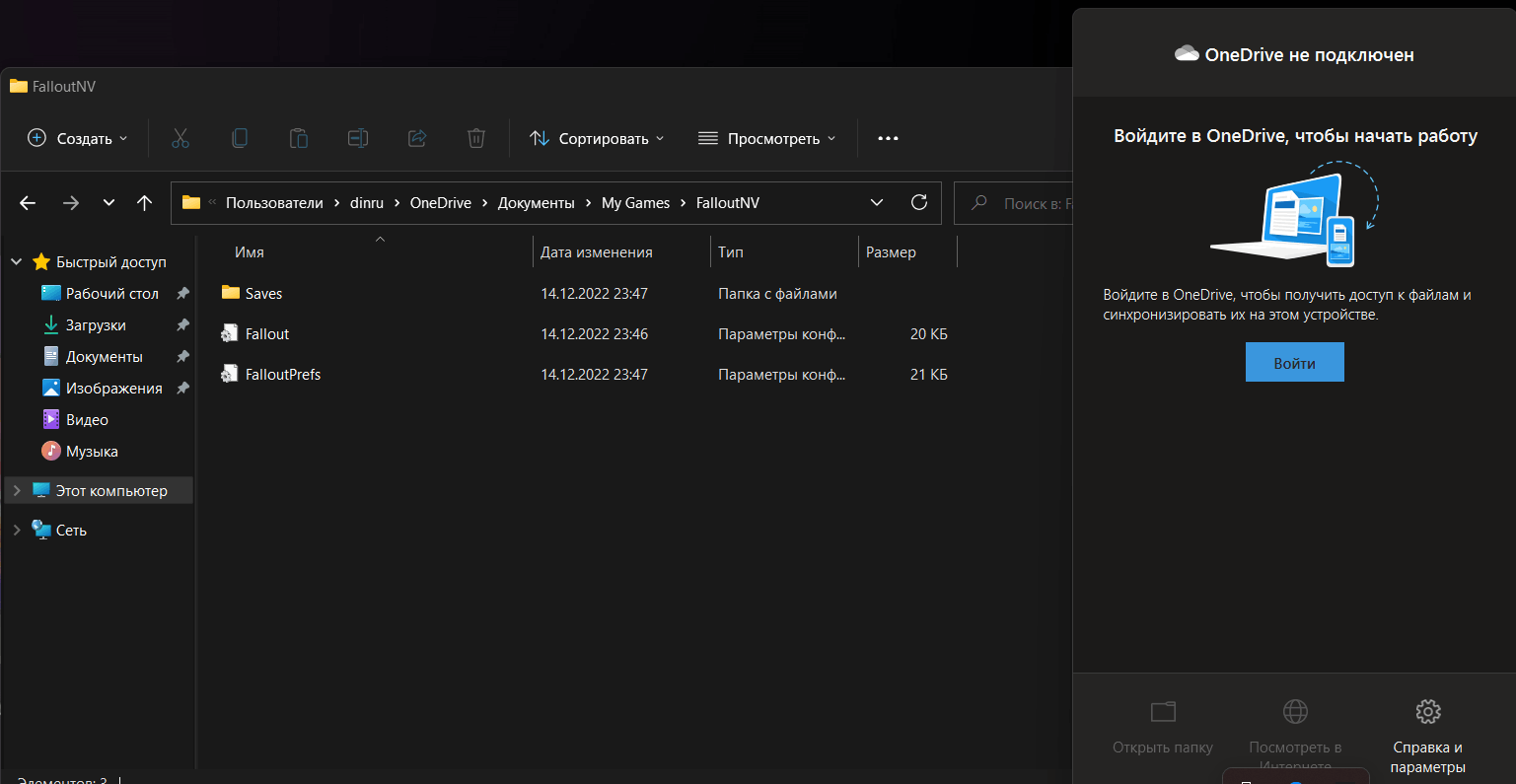The image size is (1516, 784).
Task: Click '14.12.2022 23:46' date cell
Action: click(x=595, y=334)
